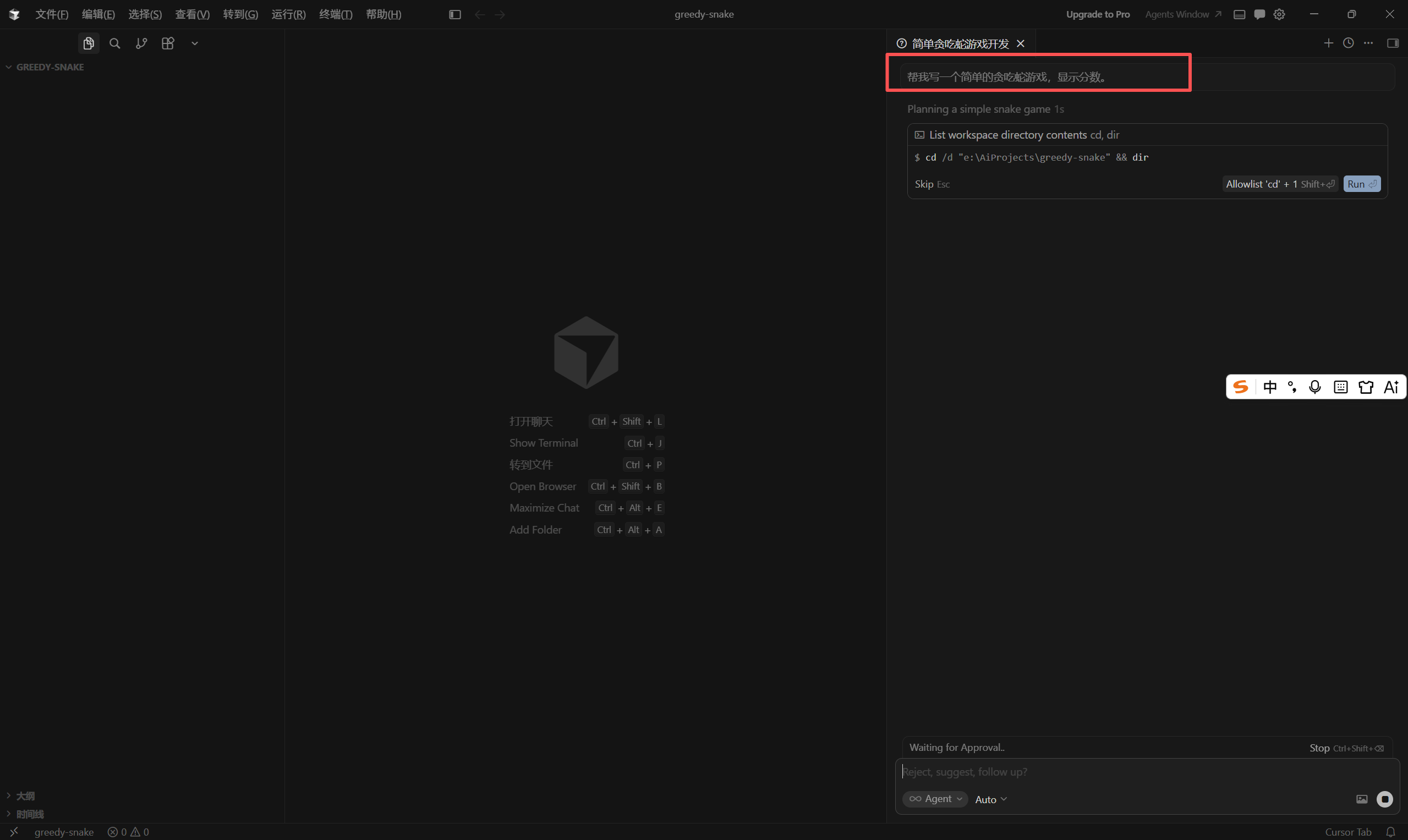Open the Source Control branch icon
Image resolution: width=1408 pixels, height=840 pixels.
(141, 43)
